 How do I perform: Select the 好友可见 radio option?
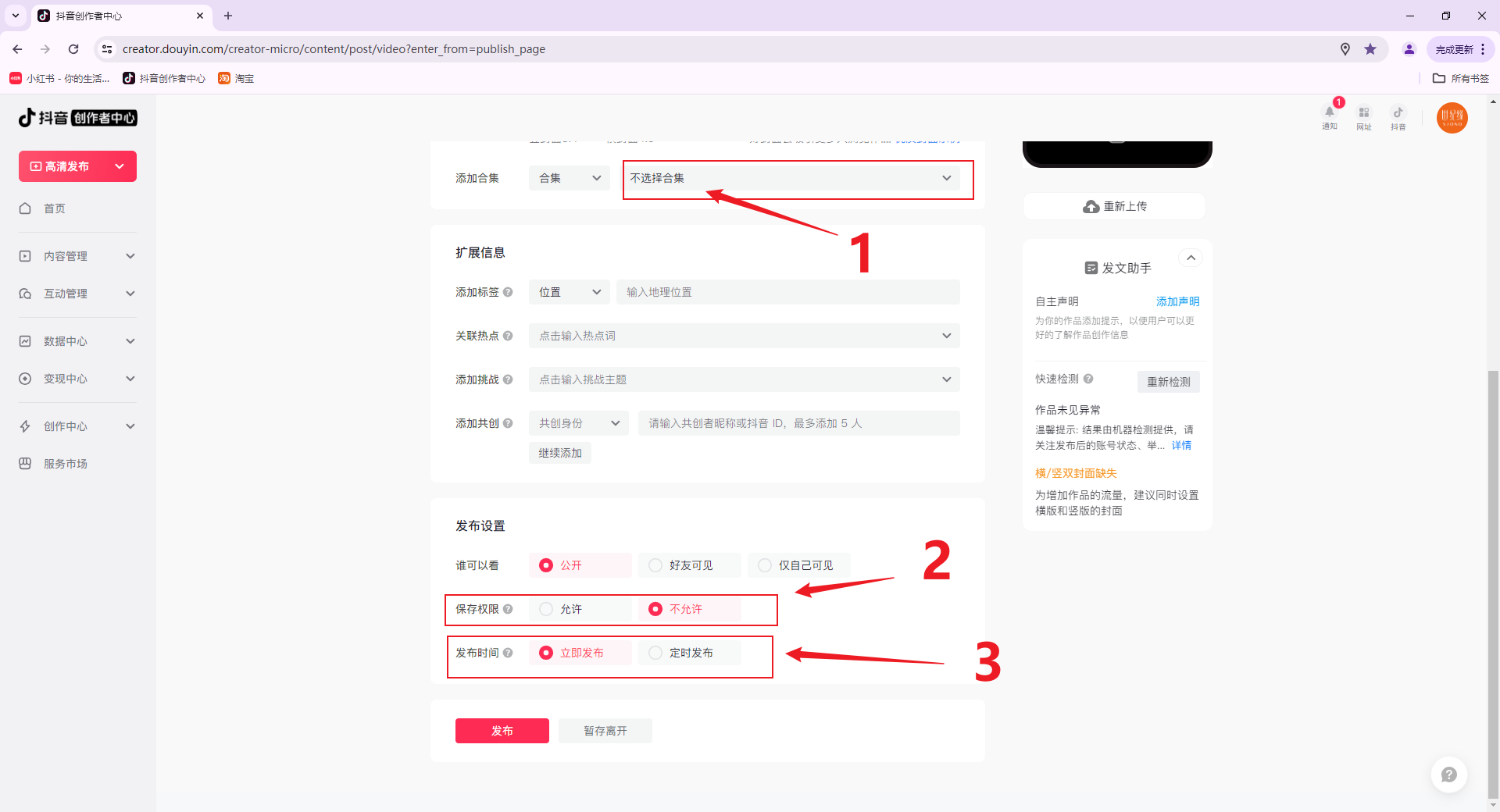pyautogui.click(x=655, y=565)
